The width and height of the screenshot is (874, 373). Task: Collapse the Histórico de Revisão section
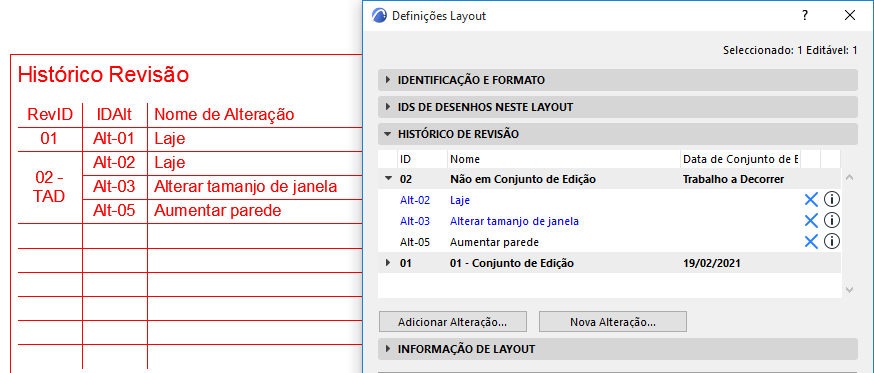(x=618, y=134)
